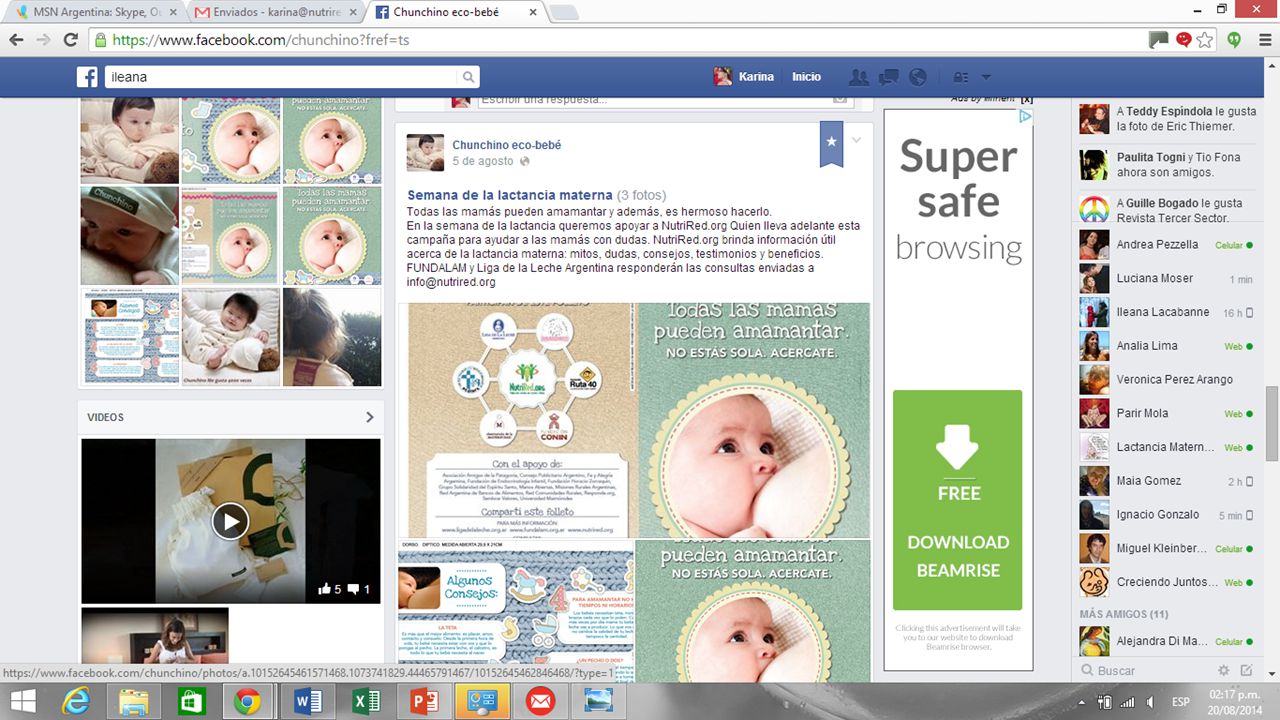Open chat with Luciana Moser

(x=1166, y=279)
